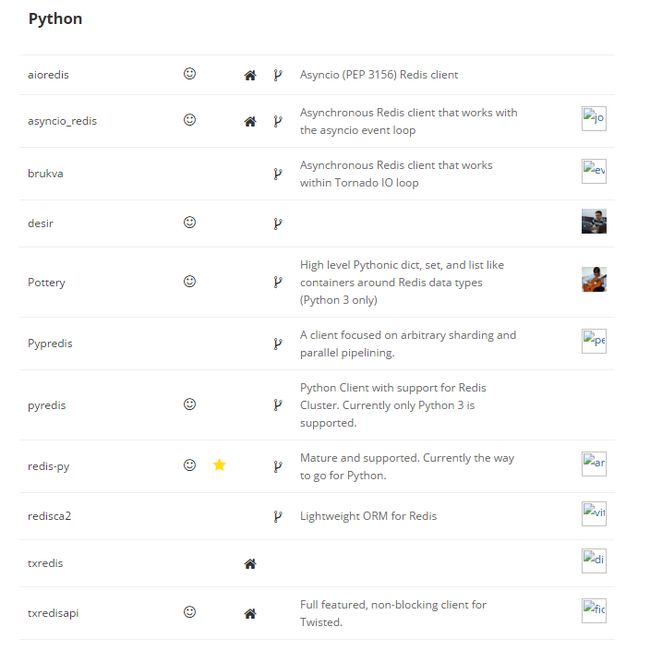The height and width of the screenshot is (663, 650).
Task: Click the smiley icon next to desir
Action: tap(189, 222)
